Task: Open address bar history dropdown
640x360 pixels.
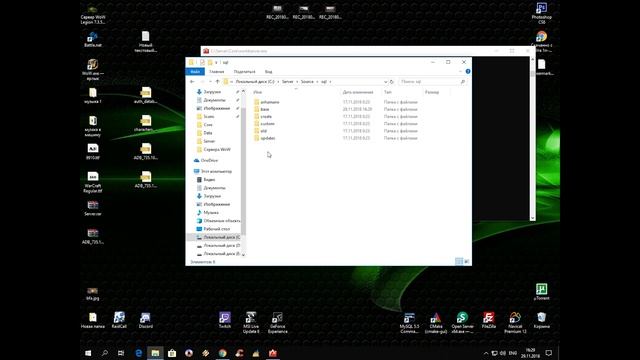Action: point(385,82)
